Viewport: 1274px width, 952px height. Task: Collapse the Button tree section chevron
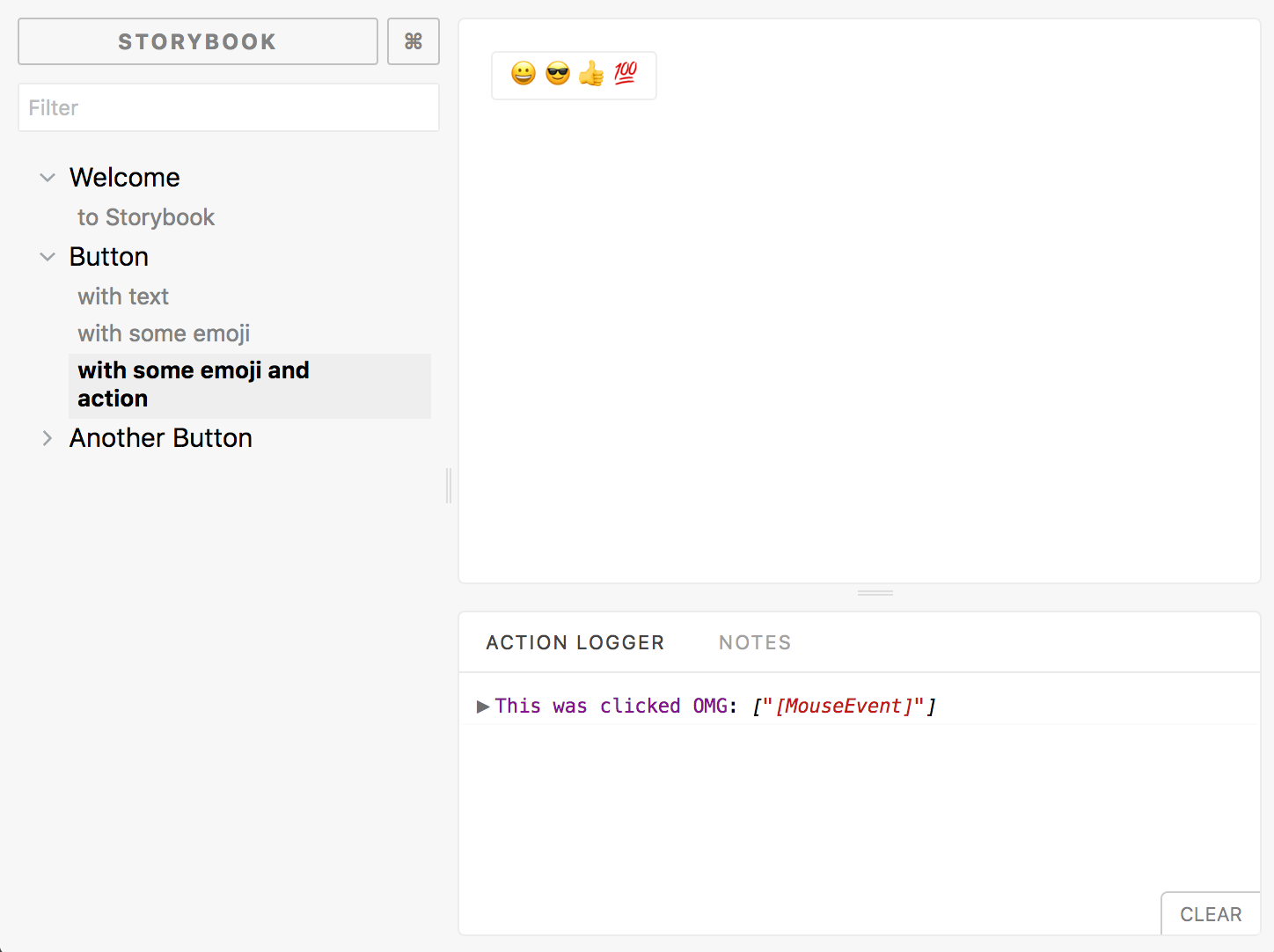[x=48, y=257]
